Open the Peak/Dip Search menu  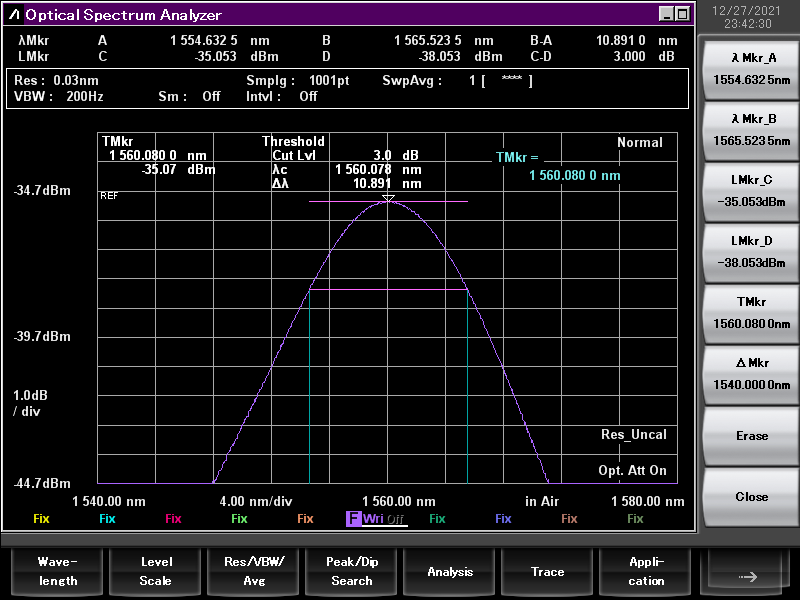(x=352, y=571)
